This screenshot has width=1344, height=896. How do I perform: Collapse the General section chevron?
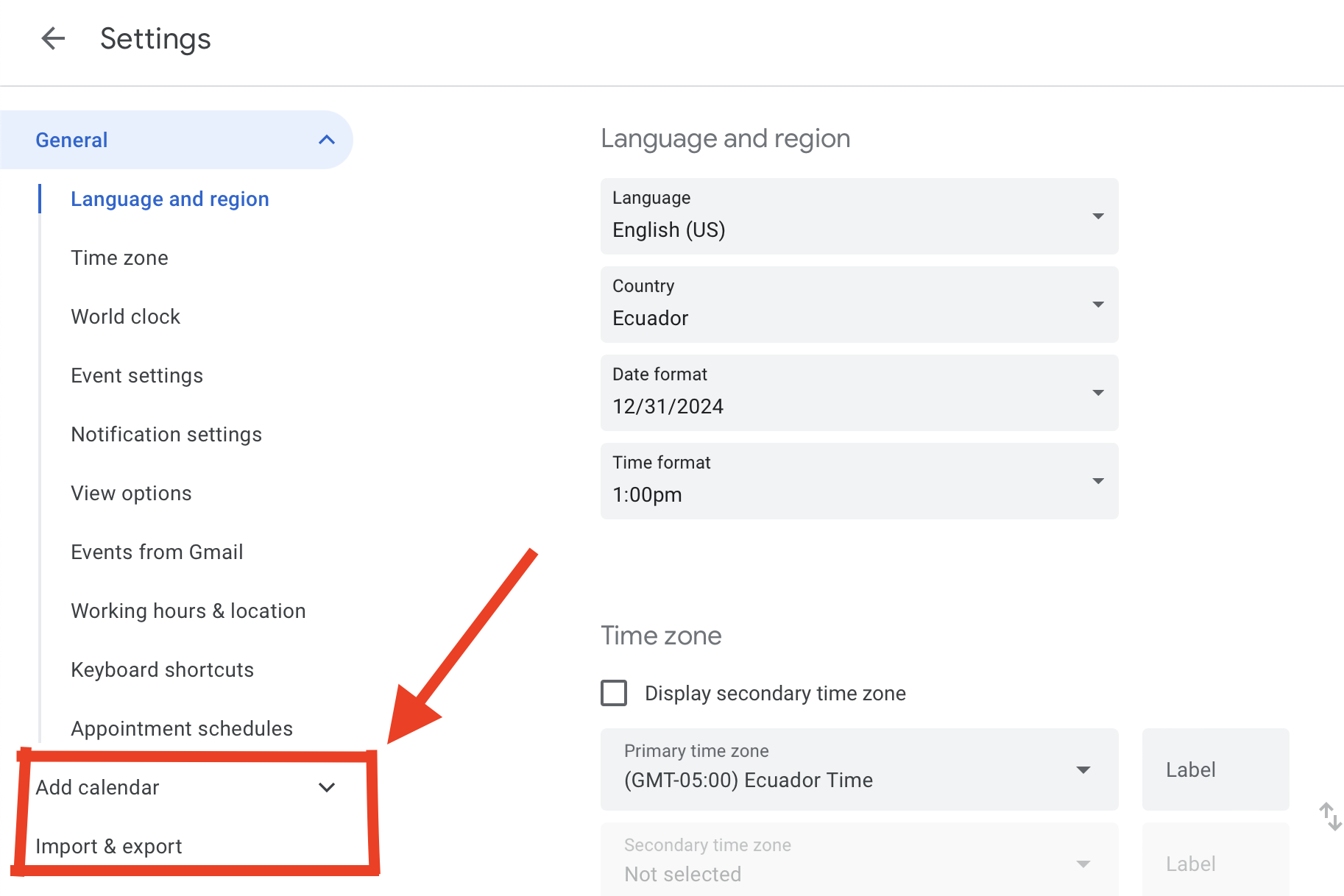click(x=327, y=140)
